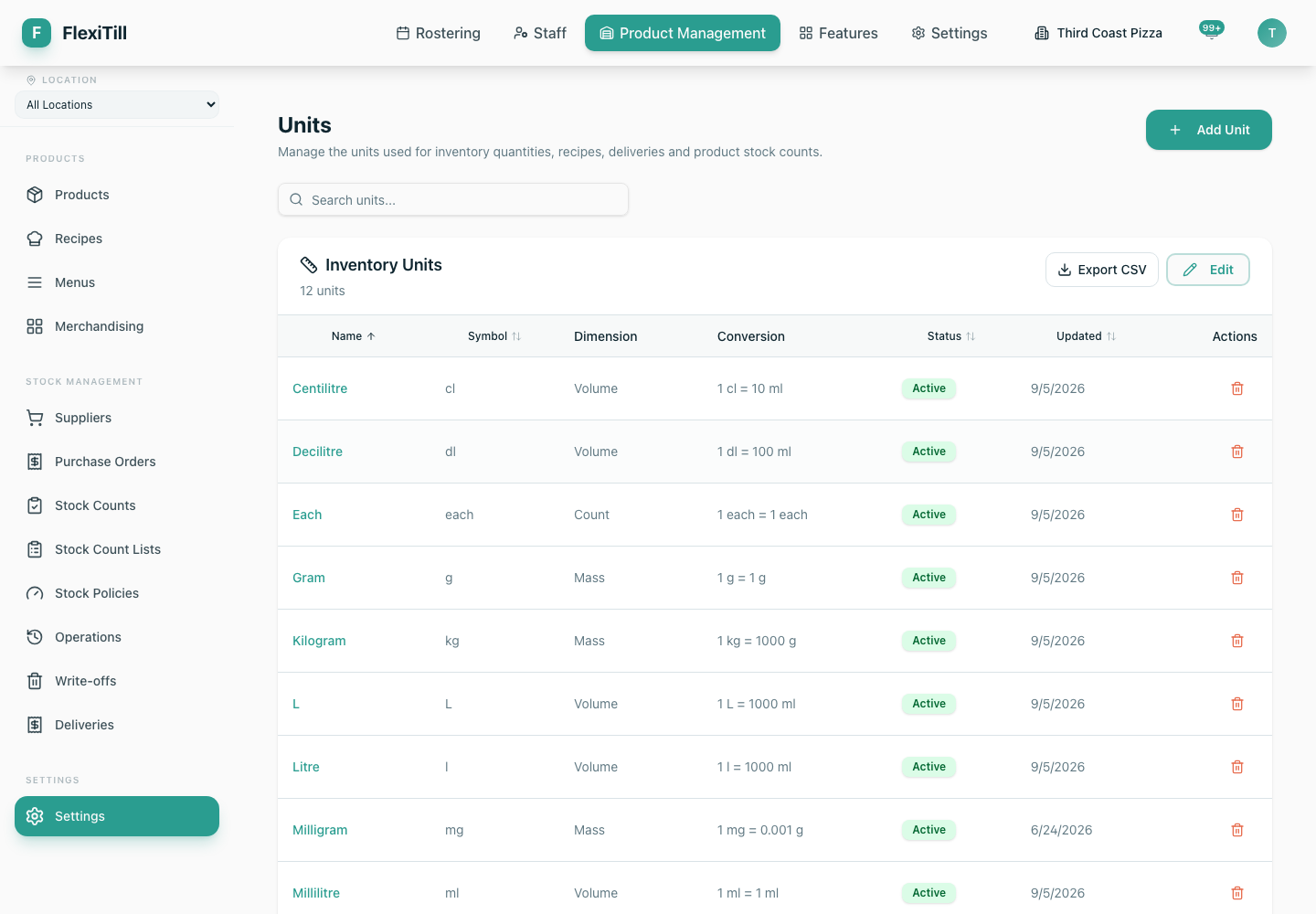Expand the All Locations dropdown

pyautogui.click(x=117, y=105)
